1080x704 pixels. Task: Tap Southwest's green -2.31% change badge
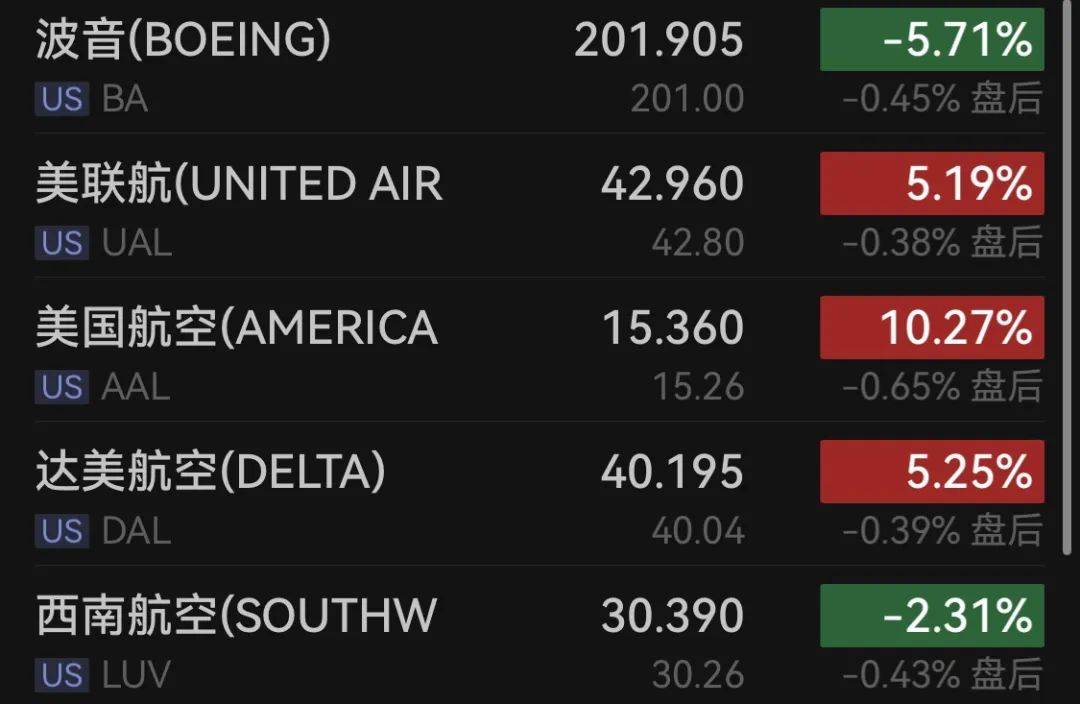pyautogui.click(x=932, y=615)
